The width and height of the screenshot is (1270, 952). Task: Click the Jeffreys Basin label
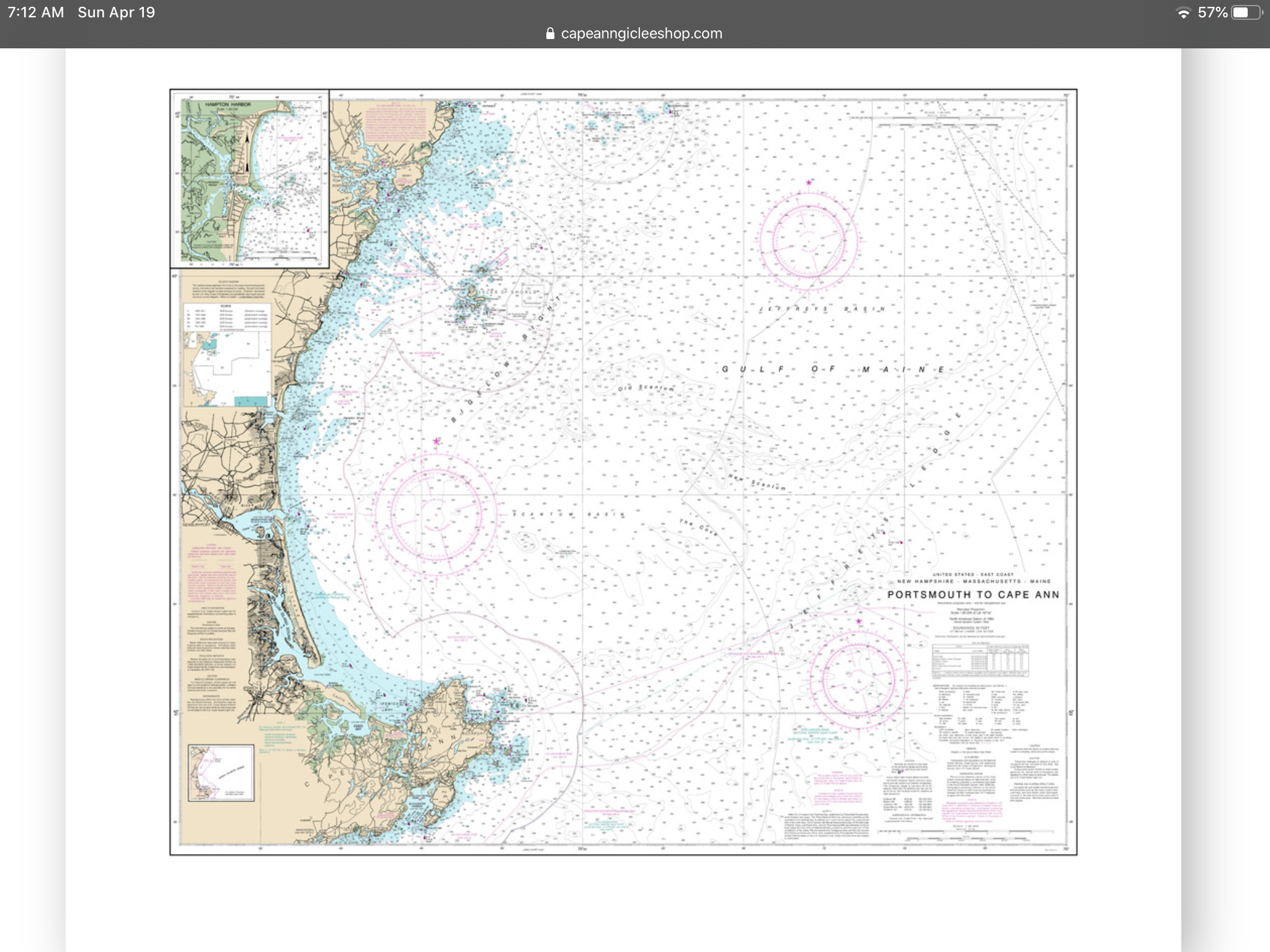click(822, 309)
